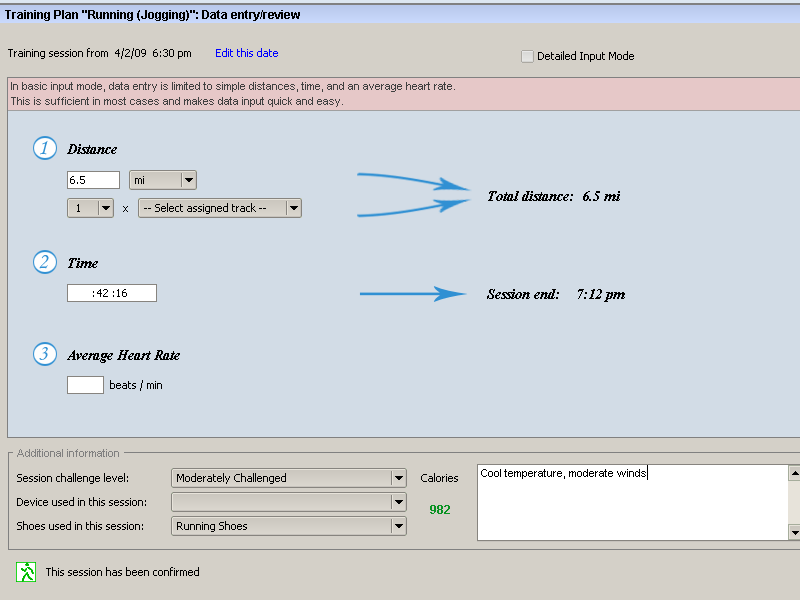800x600 pixels.
Task: Open the Shoes used in this session dropdown
Action: pyautogui.click(x=289, y=526)
